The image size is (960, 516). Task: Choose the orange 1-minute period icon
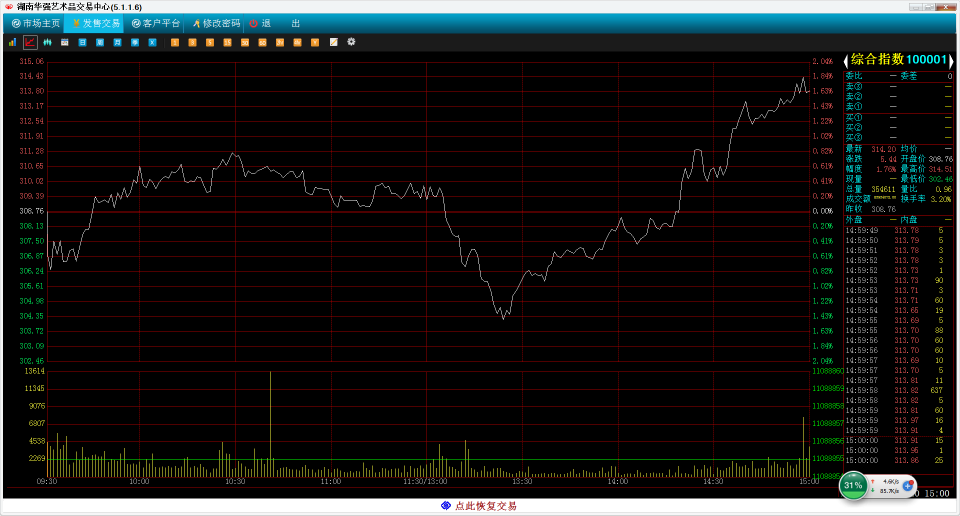coord(175,42)
